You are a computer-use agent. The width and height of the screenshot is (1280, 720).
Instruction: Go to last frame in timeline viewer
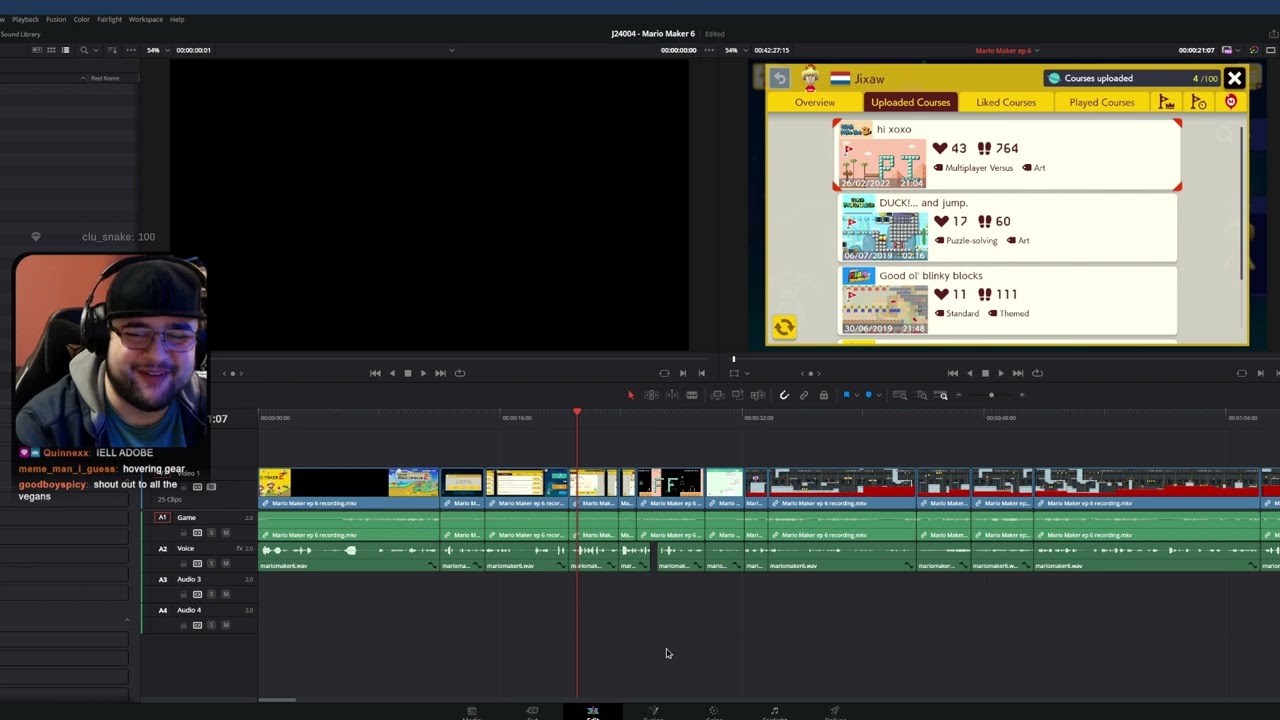click(1018, 373)
